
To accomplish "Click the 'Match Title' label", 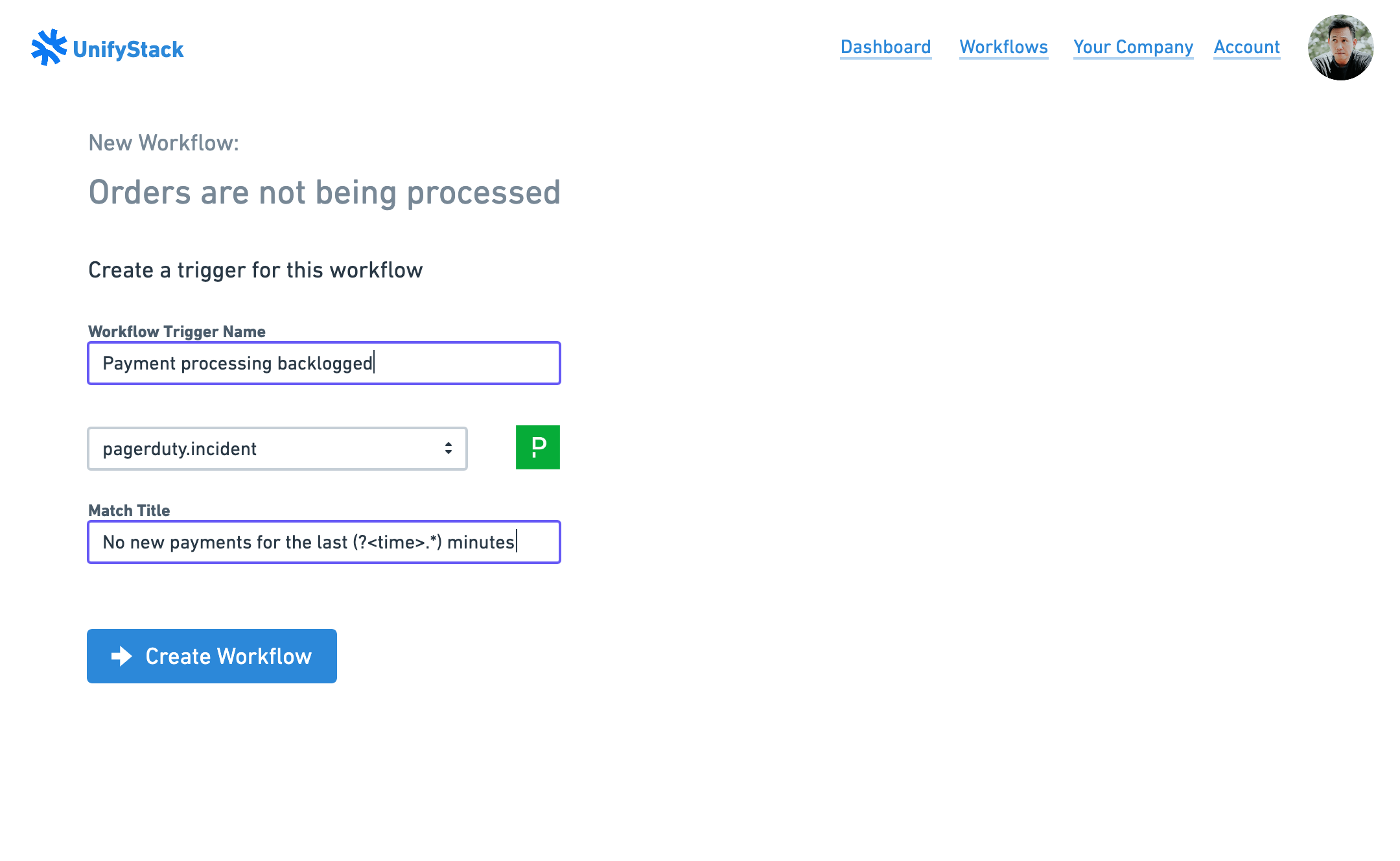I will (x=129, y=510).
